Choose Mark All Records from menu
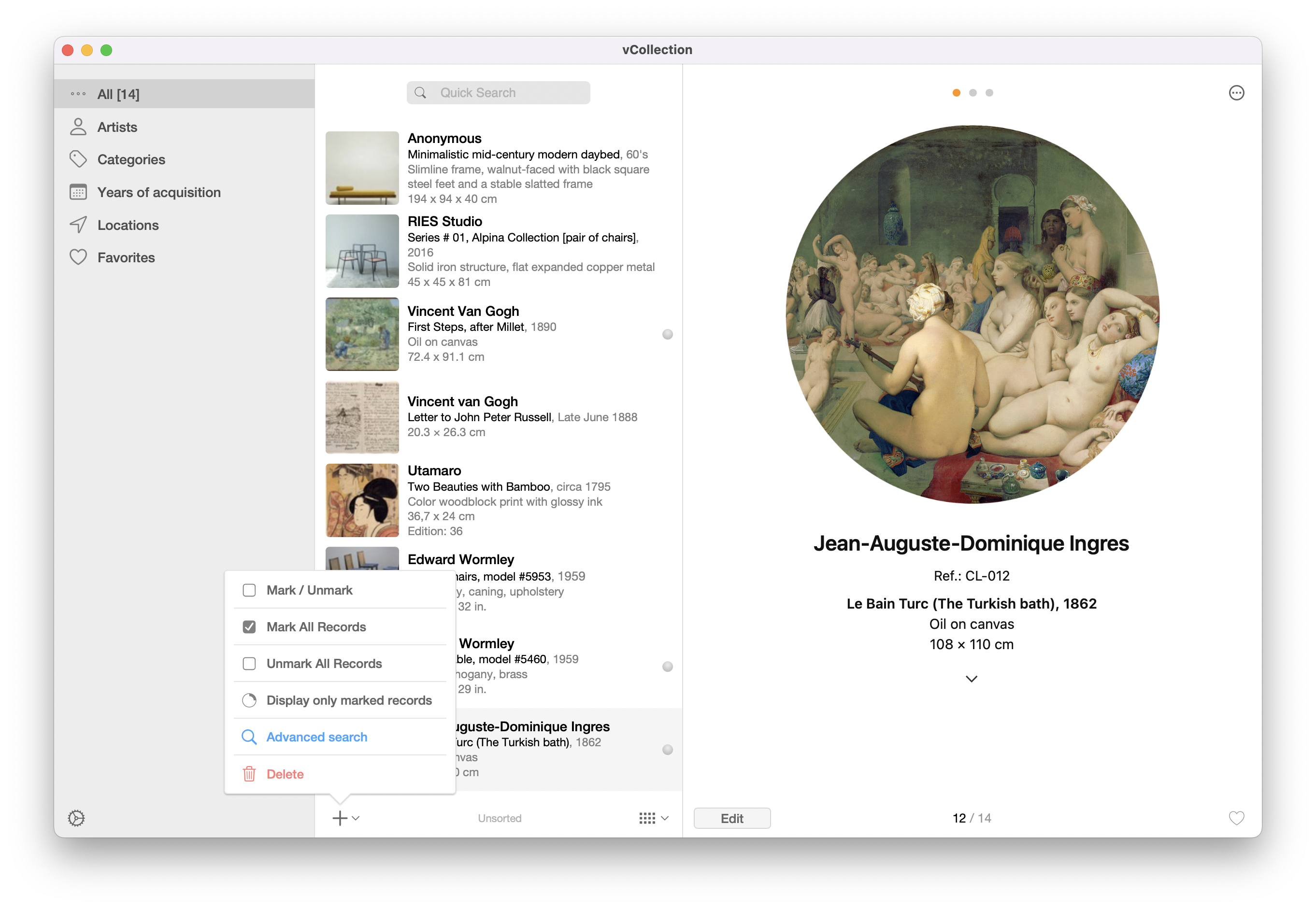 click(340, 627)
